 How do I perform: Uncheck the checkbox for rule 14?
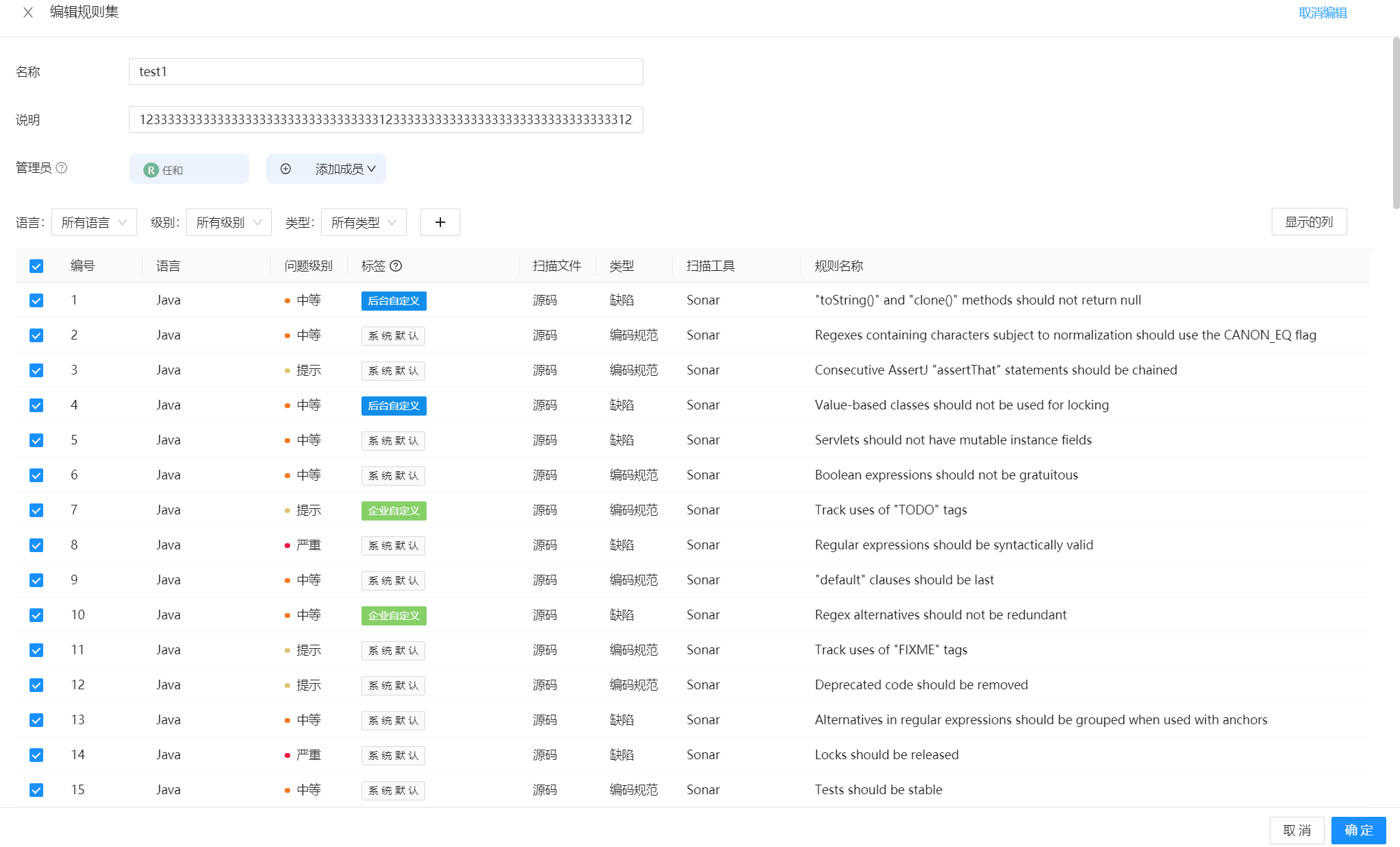coord(36,756)
